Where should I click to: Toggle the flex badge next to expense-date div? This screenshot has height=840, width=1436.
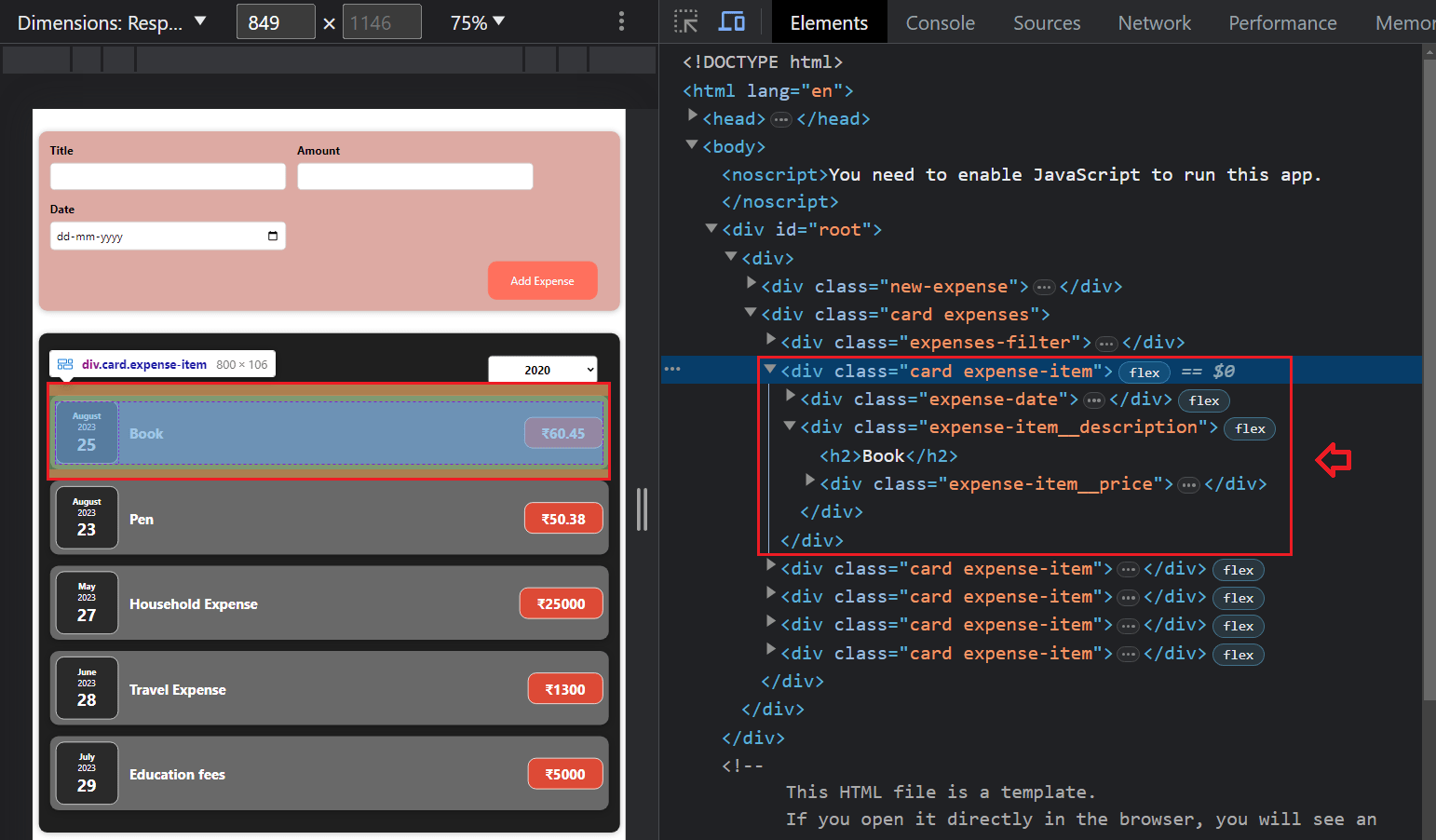pyautogui.click(x=1203, y=400)
